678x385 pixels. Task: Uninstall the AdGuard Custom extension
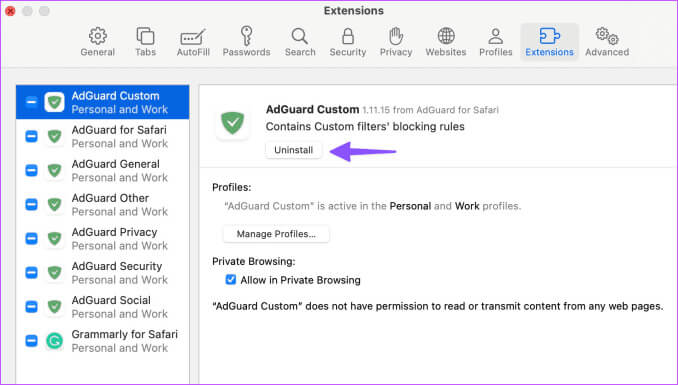click(294, 150)
